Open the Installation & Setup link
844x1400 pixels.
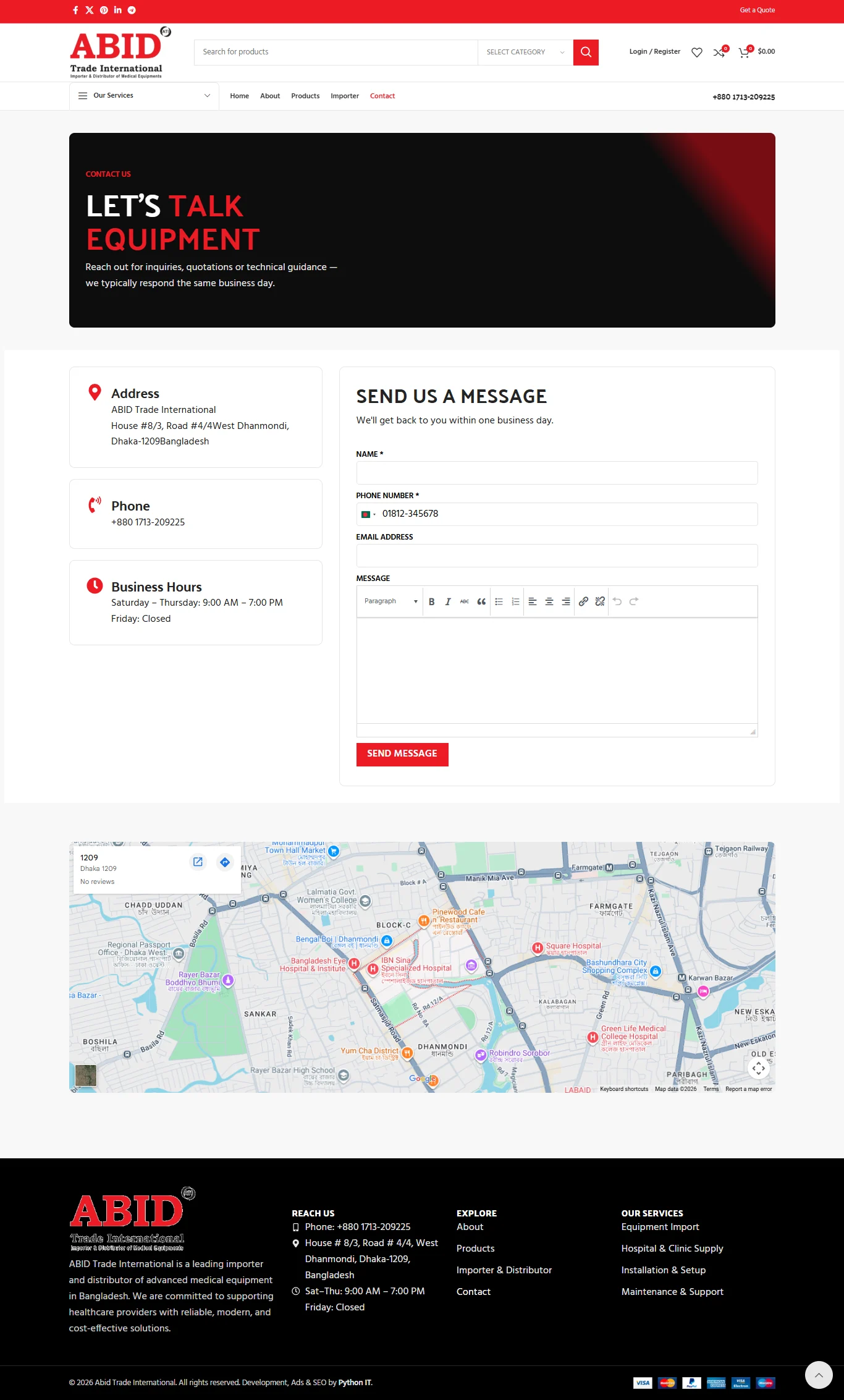664,1270
